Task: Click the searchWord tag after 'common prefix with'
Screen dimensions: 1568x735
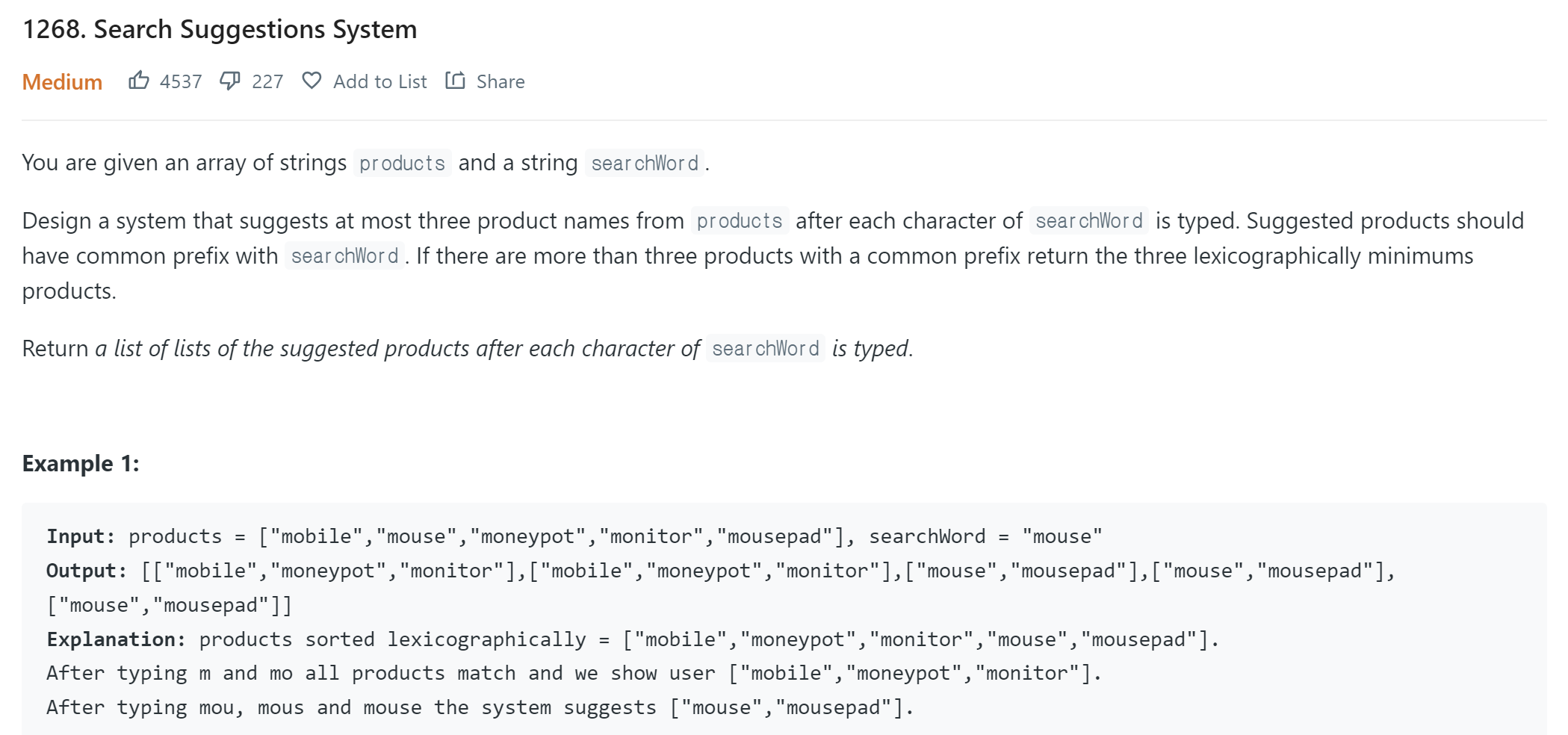Action: pos(344,256)
